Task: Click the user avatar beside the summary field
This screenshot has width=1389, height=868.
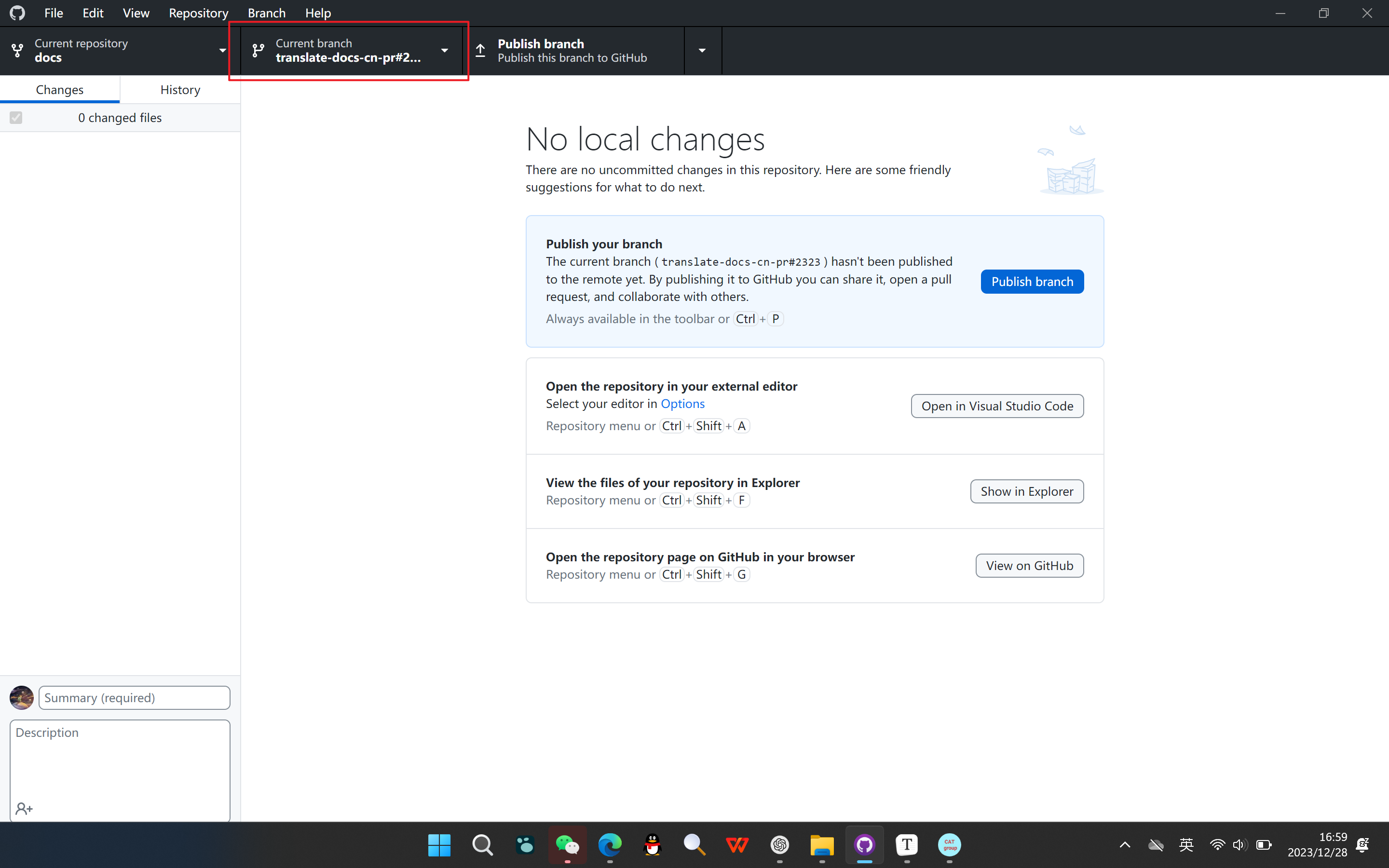Action: [x=22, y=697]
